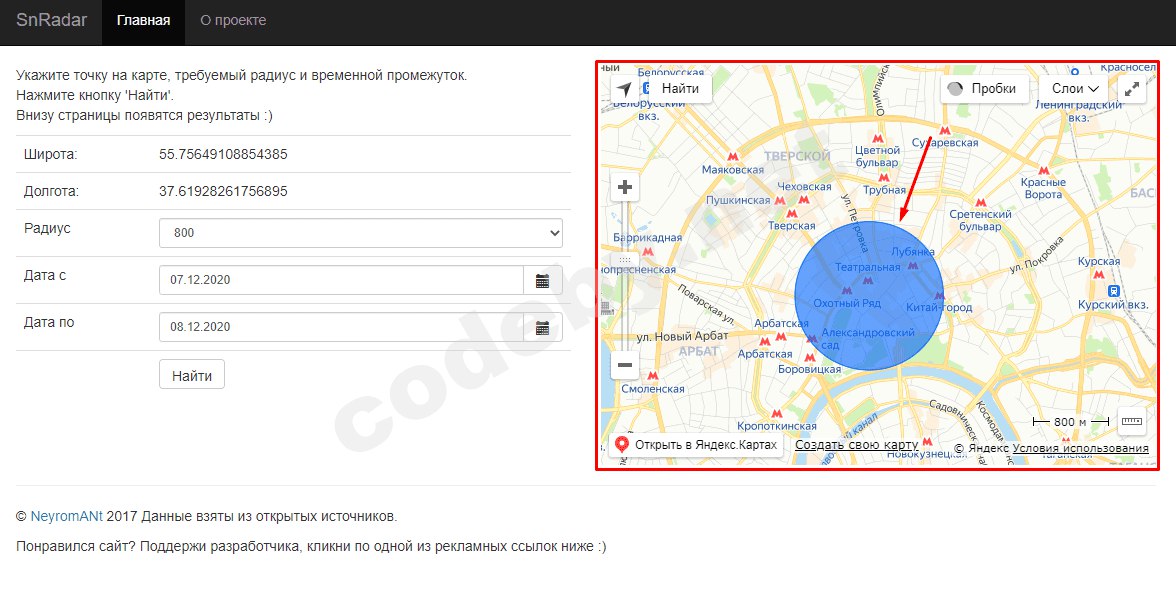Zoom in with the plus button

point(625,187)
